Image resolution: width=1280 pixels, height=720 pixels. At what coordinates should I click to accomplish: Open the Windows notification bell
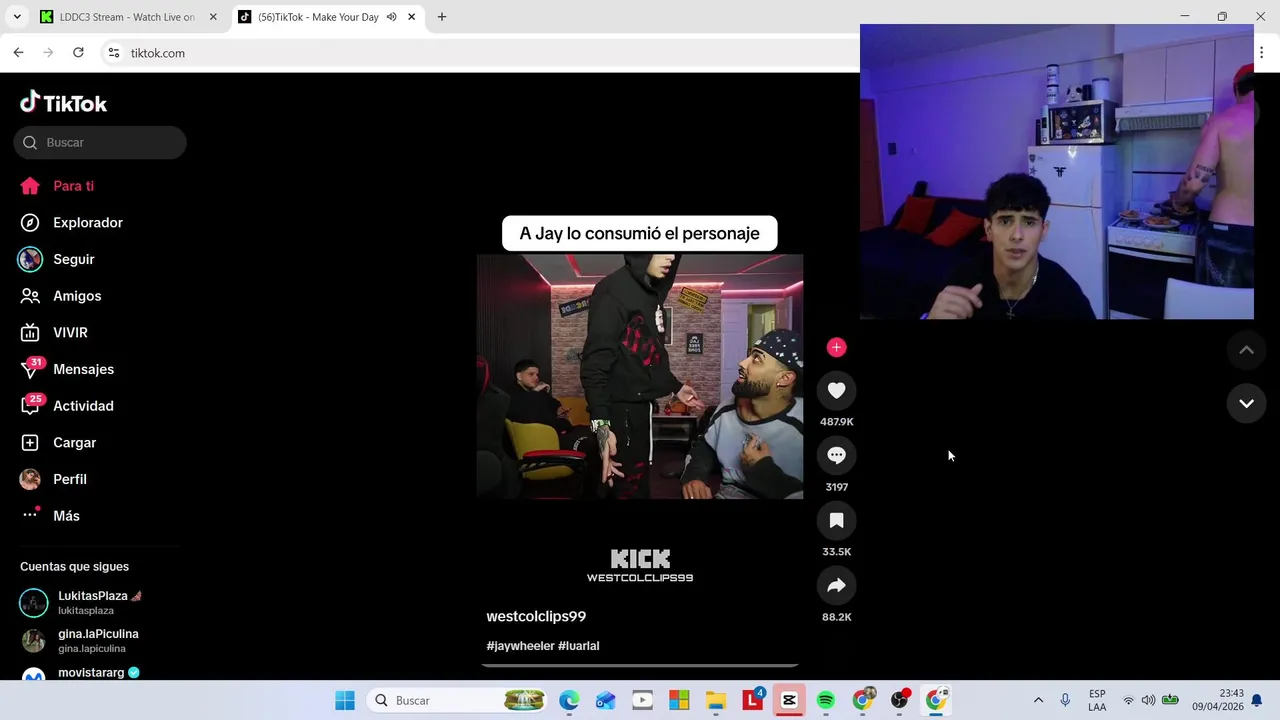pos(1257,701)
